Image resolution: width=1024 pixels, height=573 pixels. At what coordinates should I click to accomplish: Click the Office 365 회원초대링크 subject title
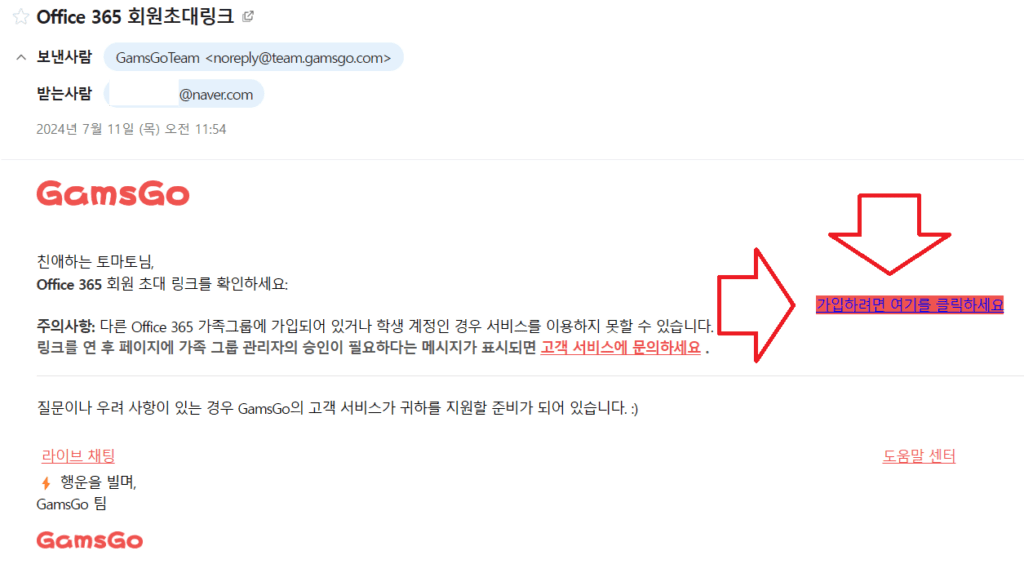coord(135,16)
